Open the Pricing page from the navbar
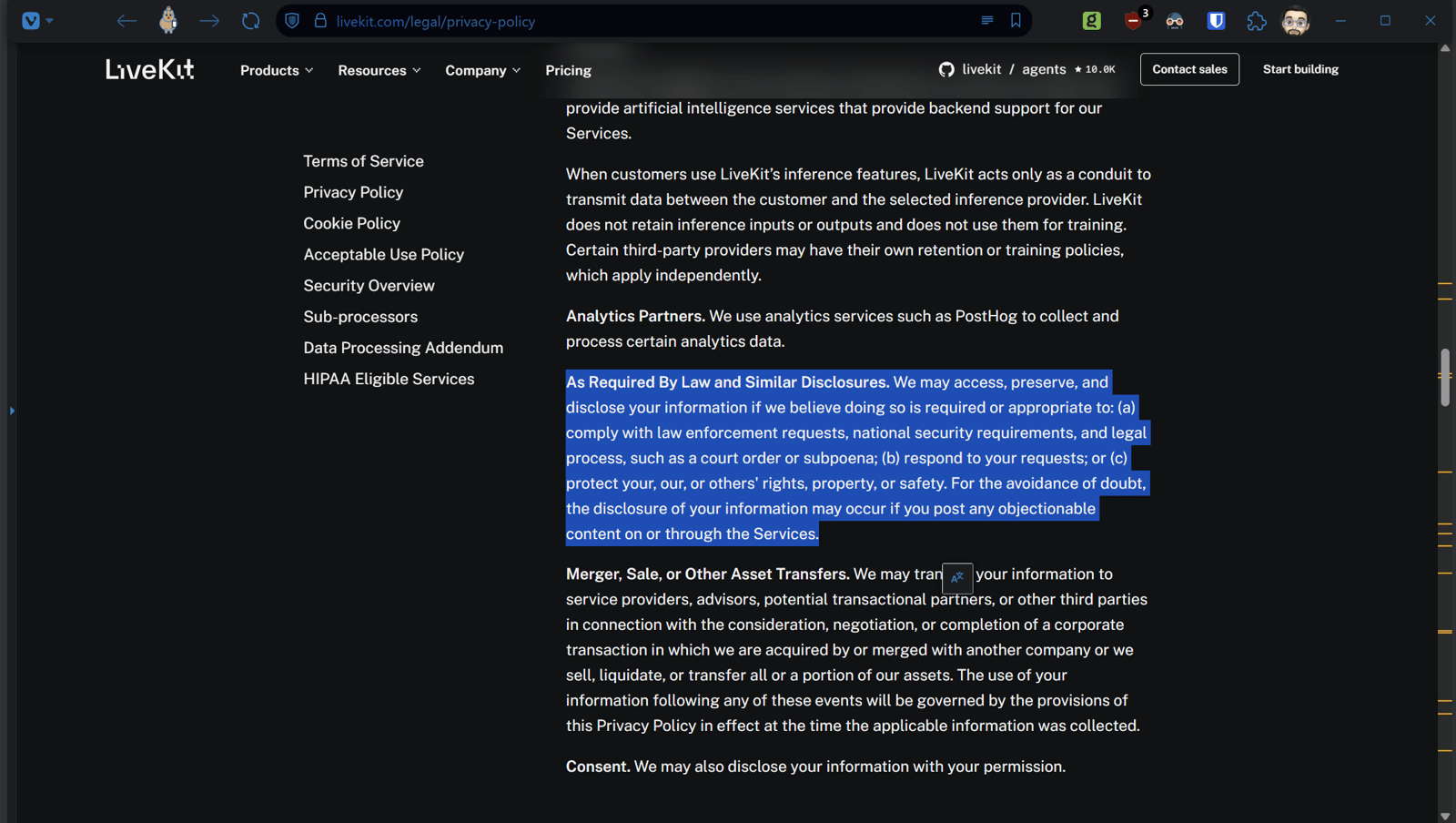Screen dimensions: 1456x823 (568, 70)
